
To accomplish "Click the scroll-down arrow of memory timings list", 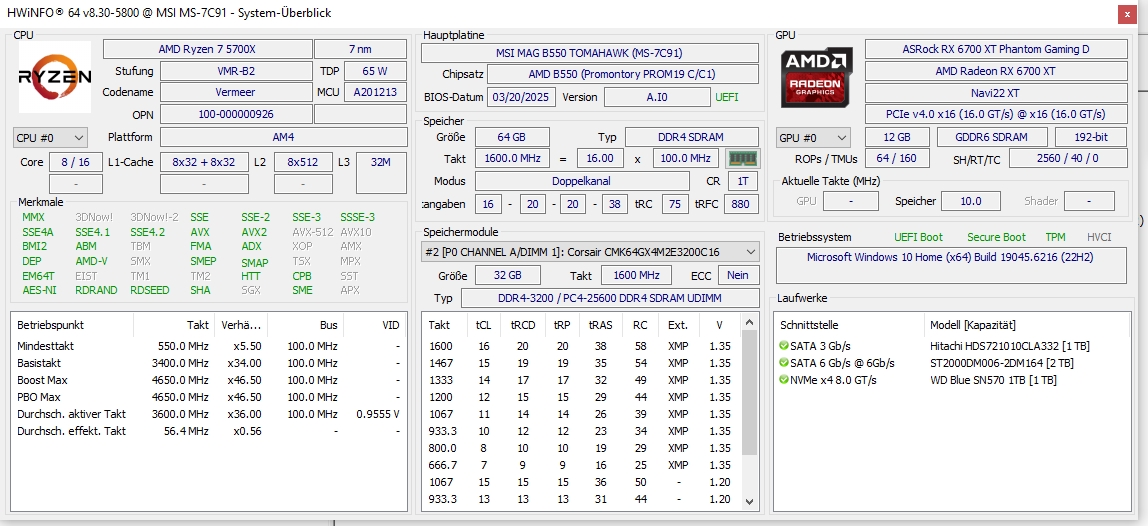I will [749, 502].
